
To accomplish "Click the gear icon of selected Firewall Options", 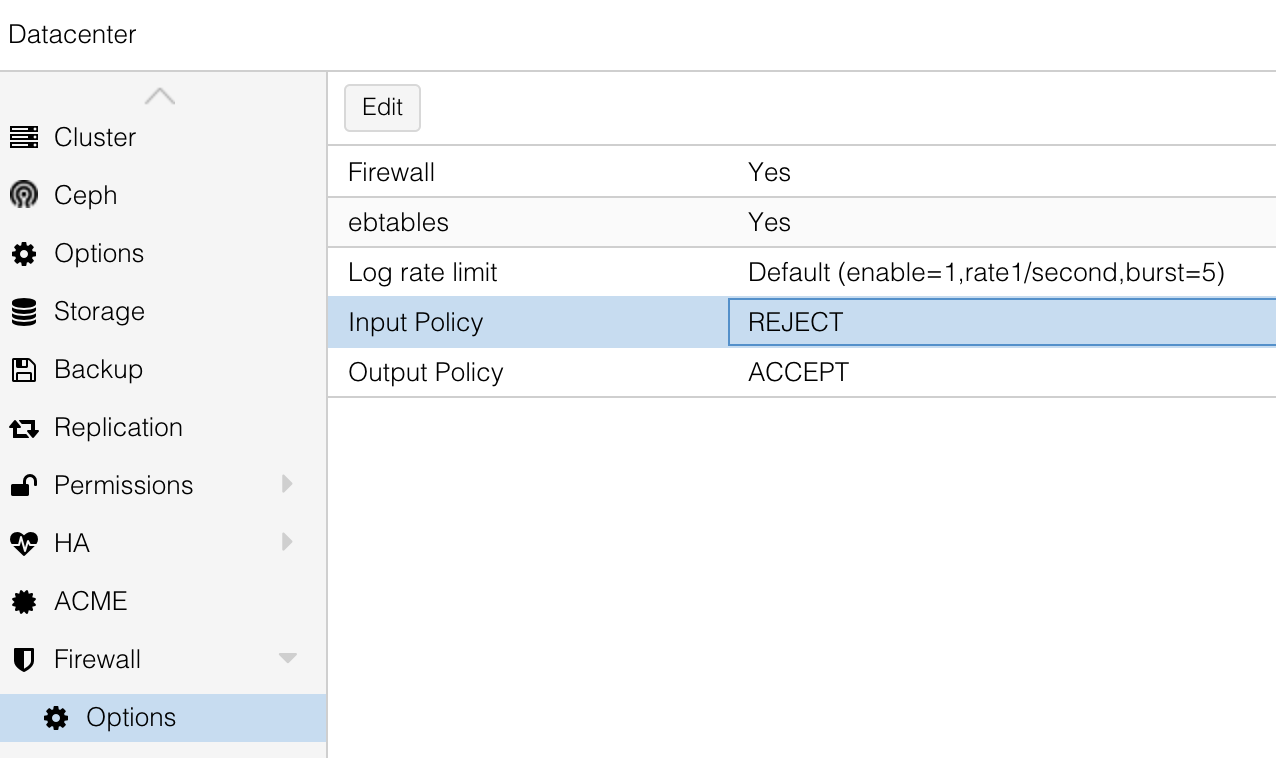I will click(x=57, y=718).
